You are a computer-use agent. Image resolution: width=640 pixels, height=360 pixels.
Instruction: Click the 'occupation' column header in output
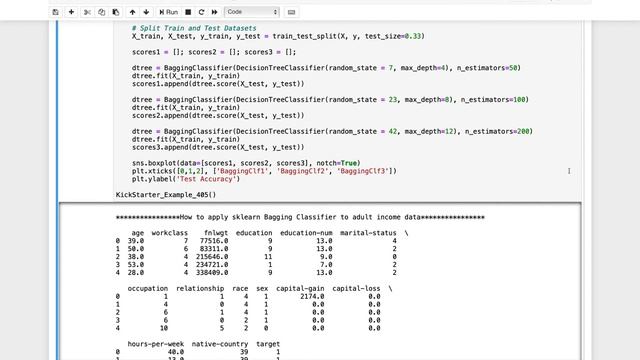pyautogui.click(x=147, y=289)
